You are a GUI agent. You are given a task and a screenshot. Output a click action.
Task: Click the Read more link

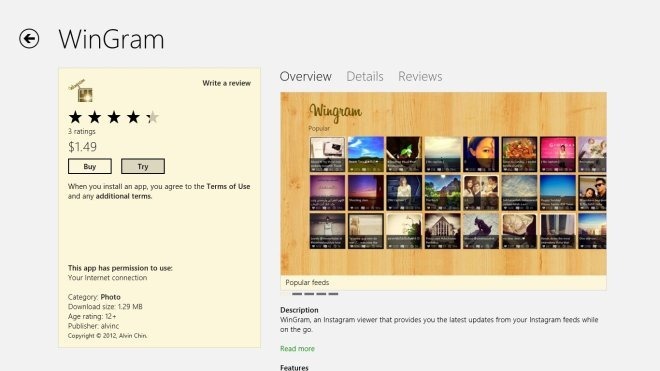[297, 349]
